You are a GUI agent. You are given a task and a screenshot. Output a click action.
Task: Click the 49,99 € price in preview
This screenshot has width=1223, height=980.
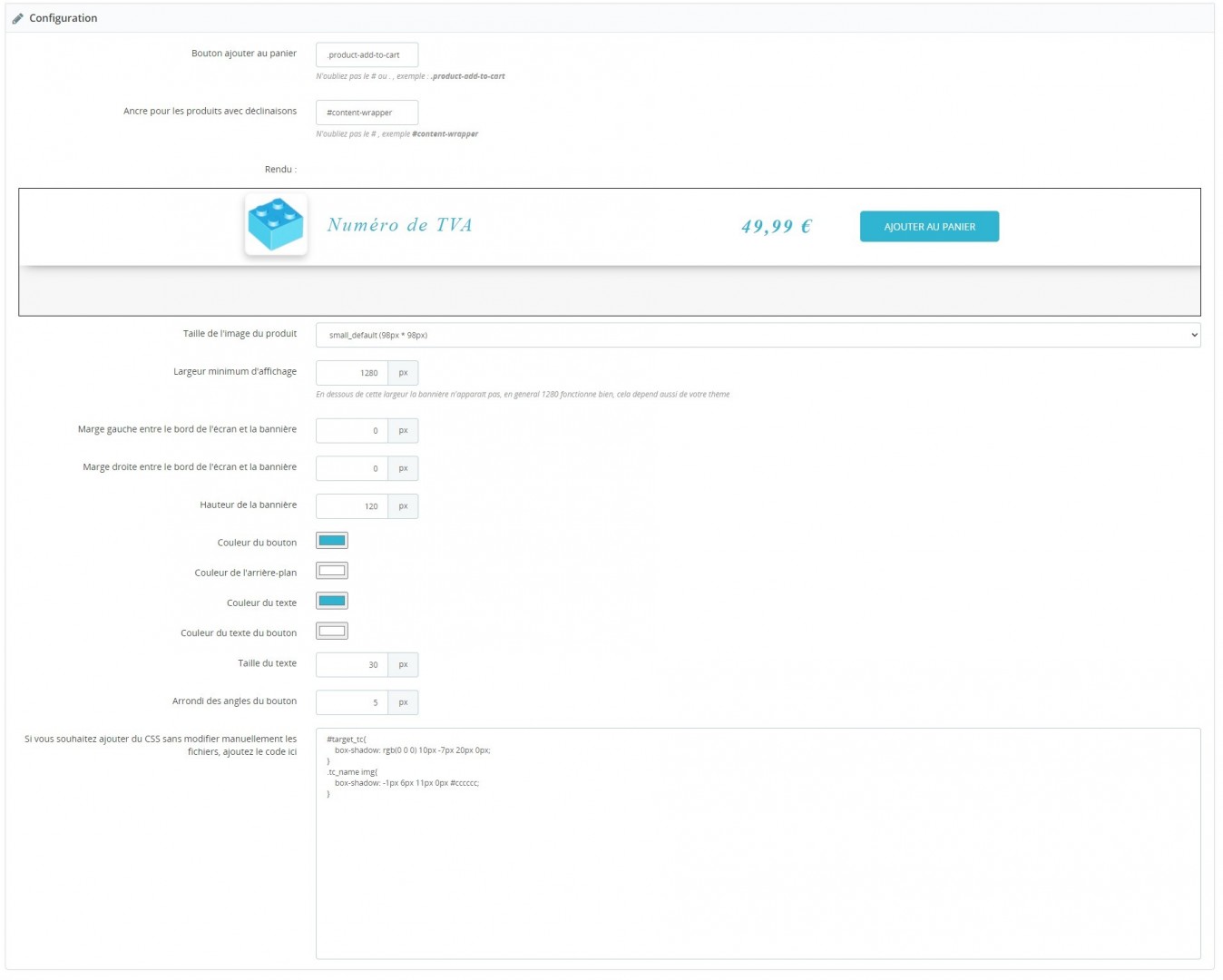(x=777, y=227)
